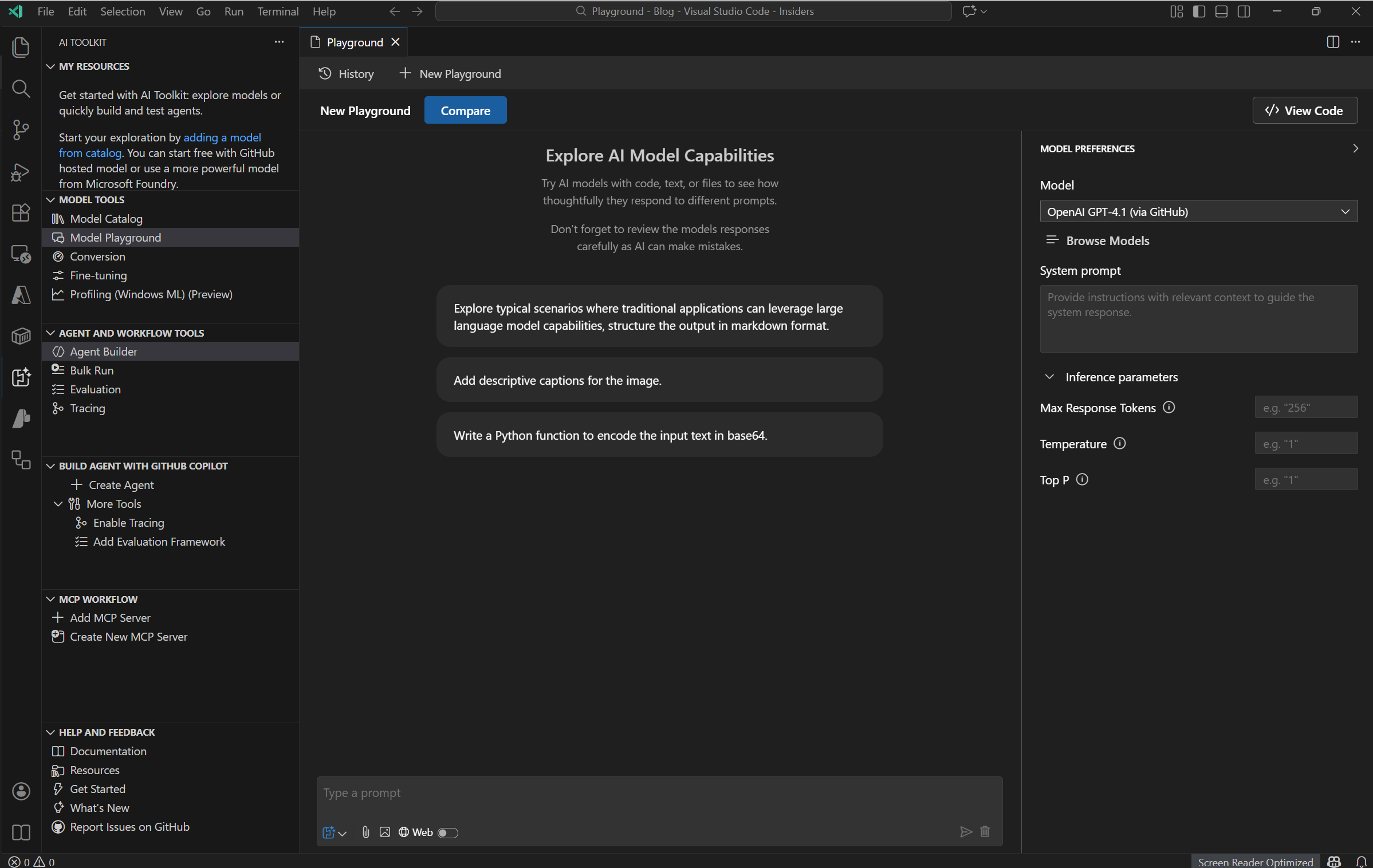Click the Compare button
1373x868 pixels.
pos(465,111)
